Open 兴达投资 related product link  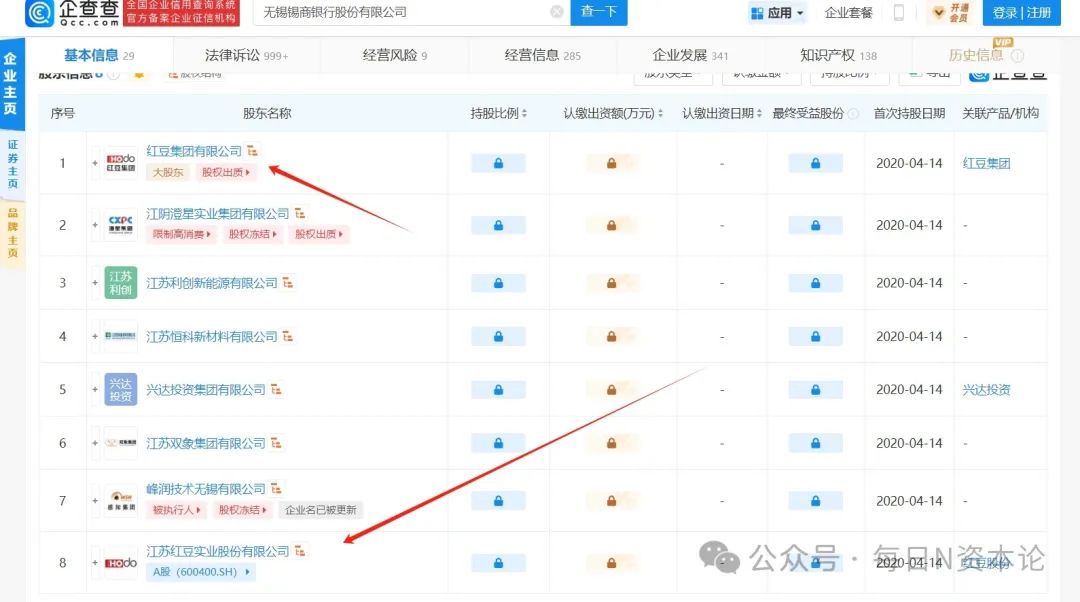click(986, 389)
